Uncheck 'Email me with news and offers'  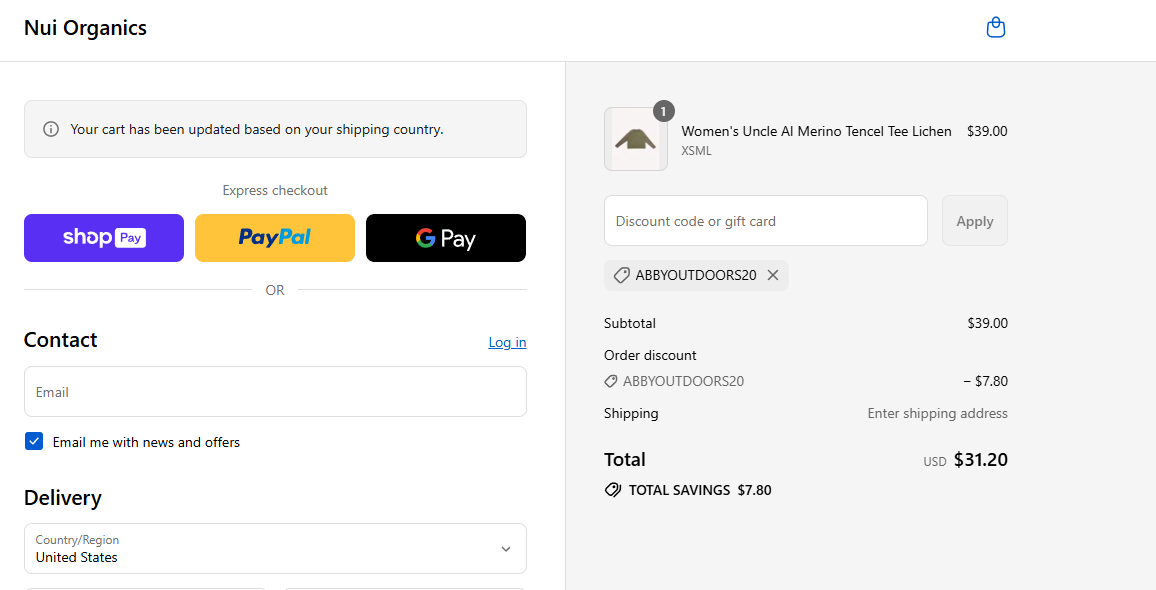(33, 441)
